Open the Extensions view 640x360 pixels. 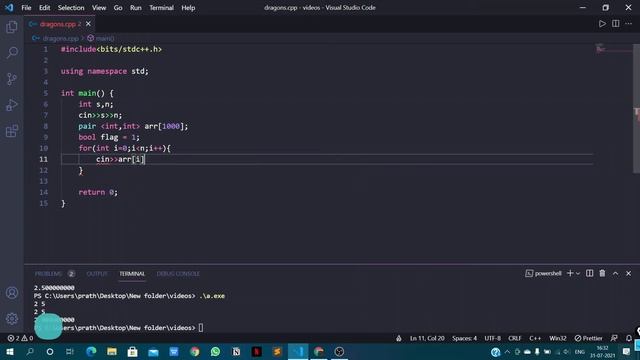[12, 131]
